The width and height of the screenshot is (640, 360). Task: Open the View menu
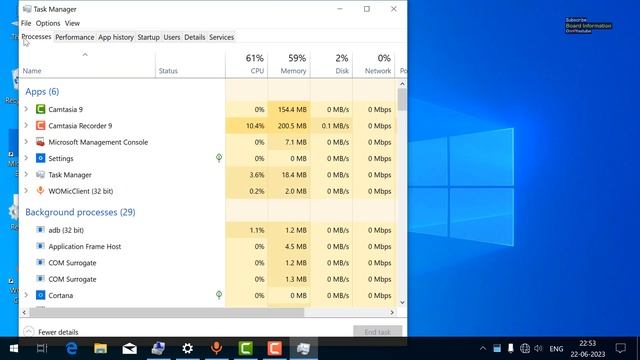point(72,23)
